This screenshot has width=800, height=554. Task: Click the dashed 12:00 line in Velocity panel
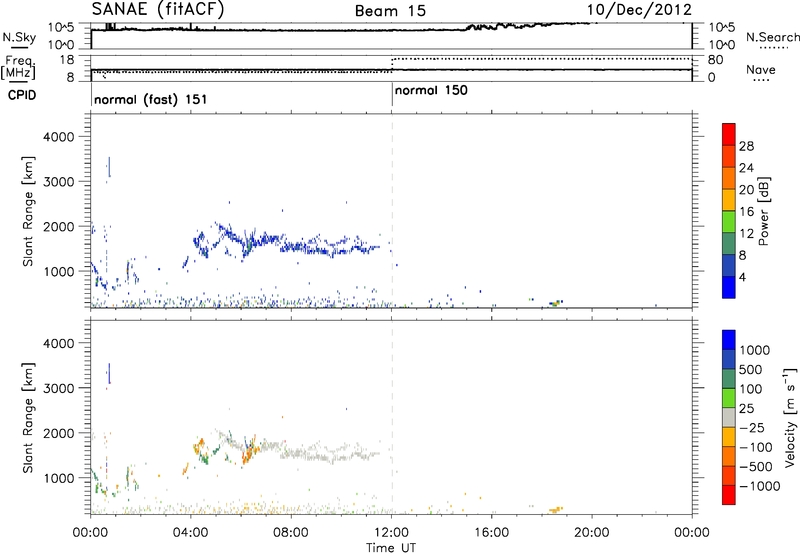[392, 417]
